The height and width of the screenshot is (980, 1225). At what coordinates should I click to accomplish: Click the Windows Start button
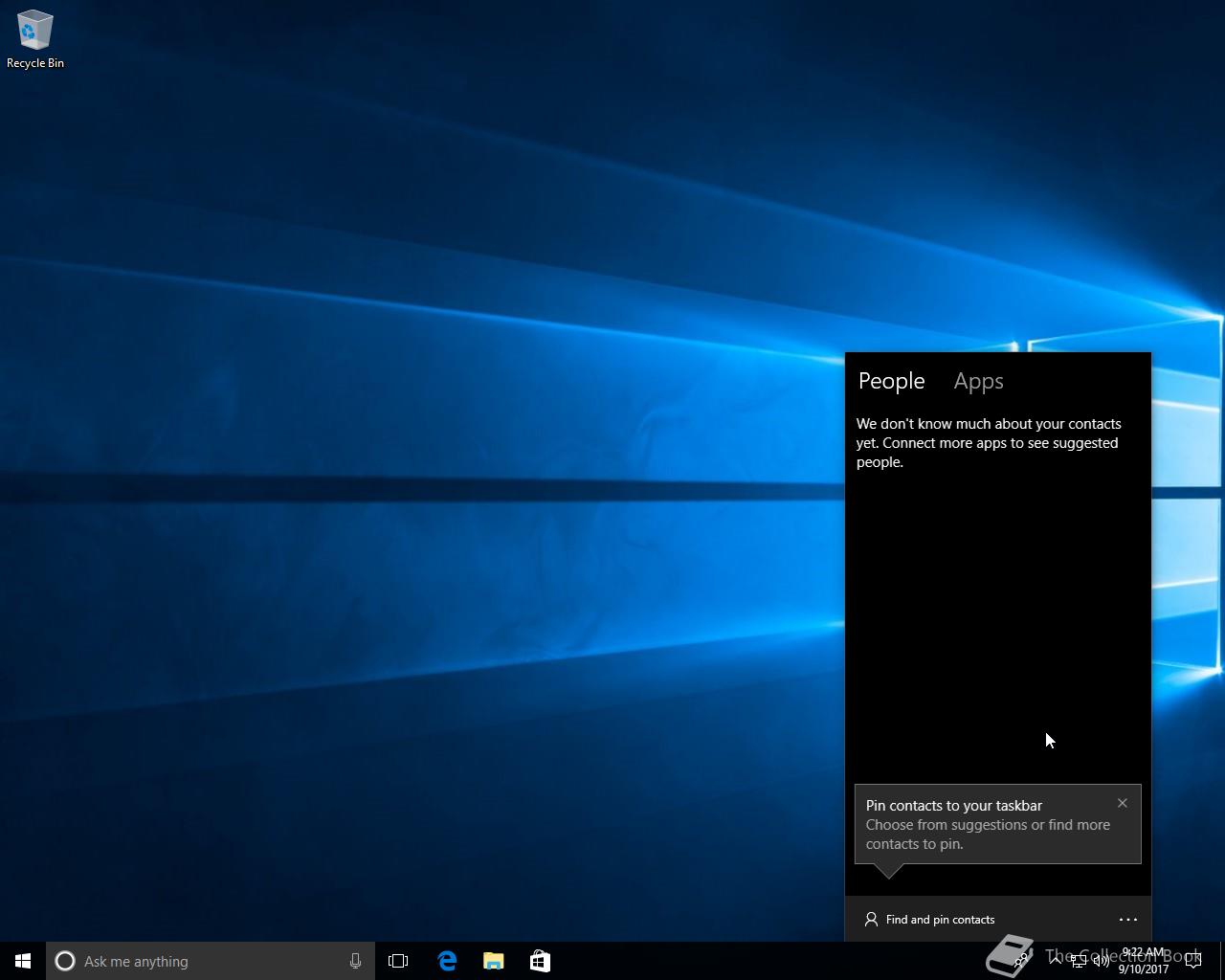(23, 961)
